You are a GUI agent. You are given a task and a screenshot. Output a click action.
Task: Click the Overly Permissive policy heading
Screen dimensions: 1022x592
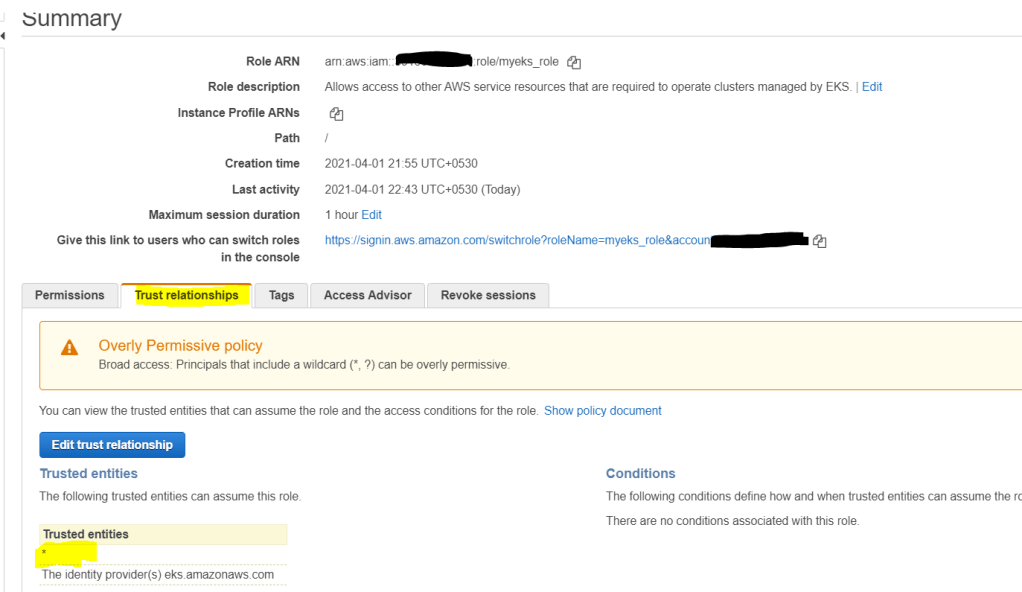[x=180, y=346]
